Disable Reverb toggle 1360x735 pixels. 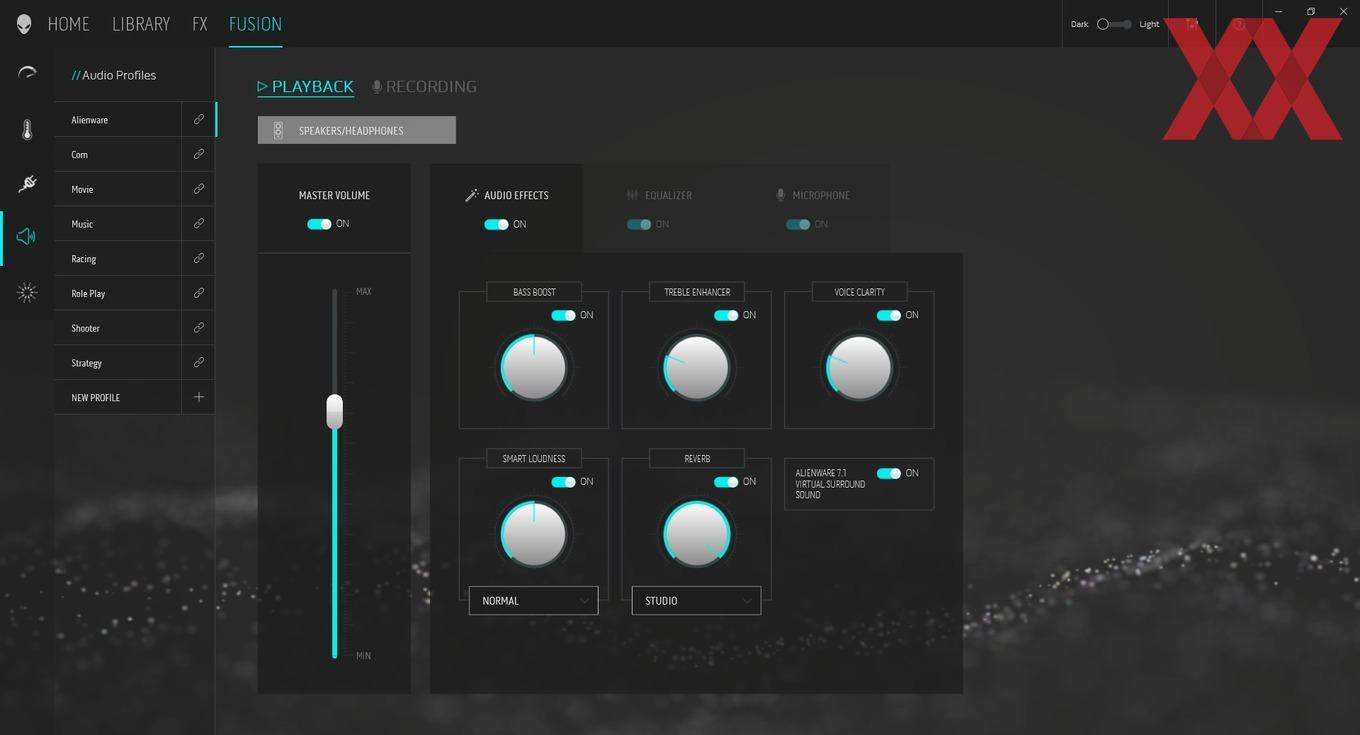click(x=726, y=482)
